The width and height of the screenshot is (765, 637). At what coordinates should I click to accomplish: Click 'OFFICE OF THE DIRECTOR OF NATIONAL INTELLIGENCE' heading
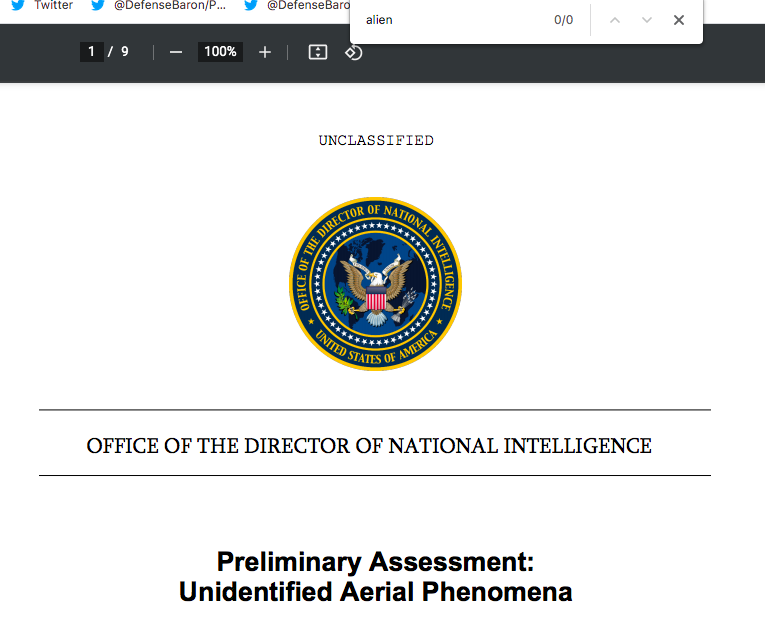(x=369, y=446)
